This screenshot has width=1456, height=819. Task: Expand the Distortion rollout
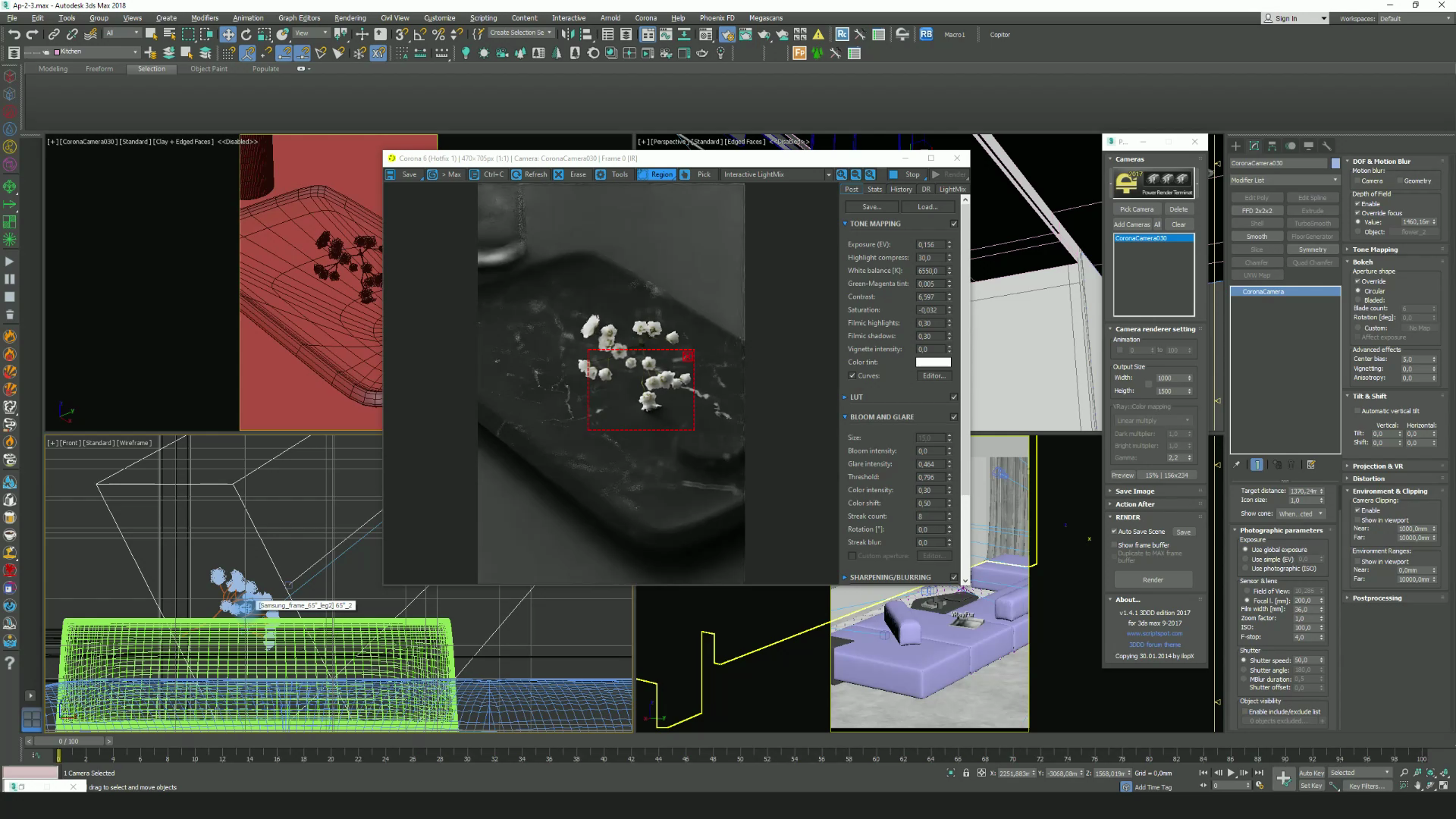coord(1368,479)
